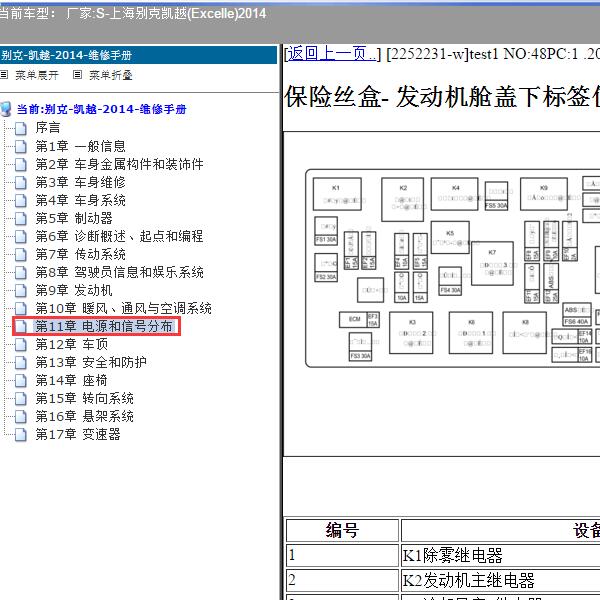
Task: Click the page icon next to 第8章
Action: pos(21,272)
